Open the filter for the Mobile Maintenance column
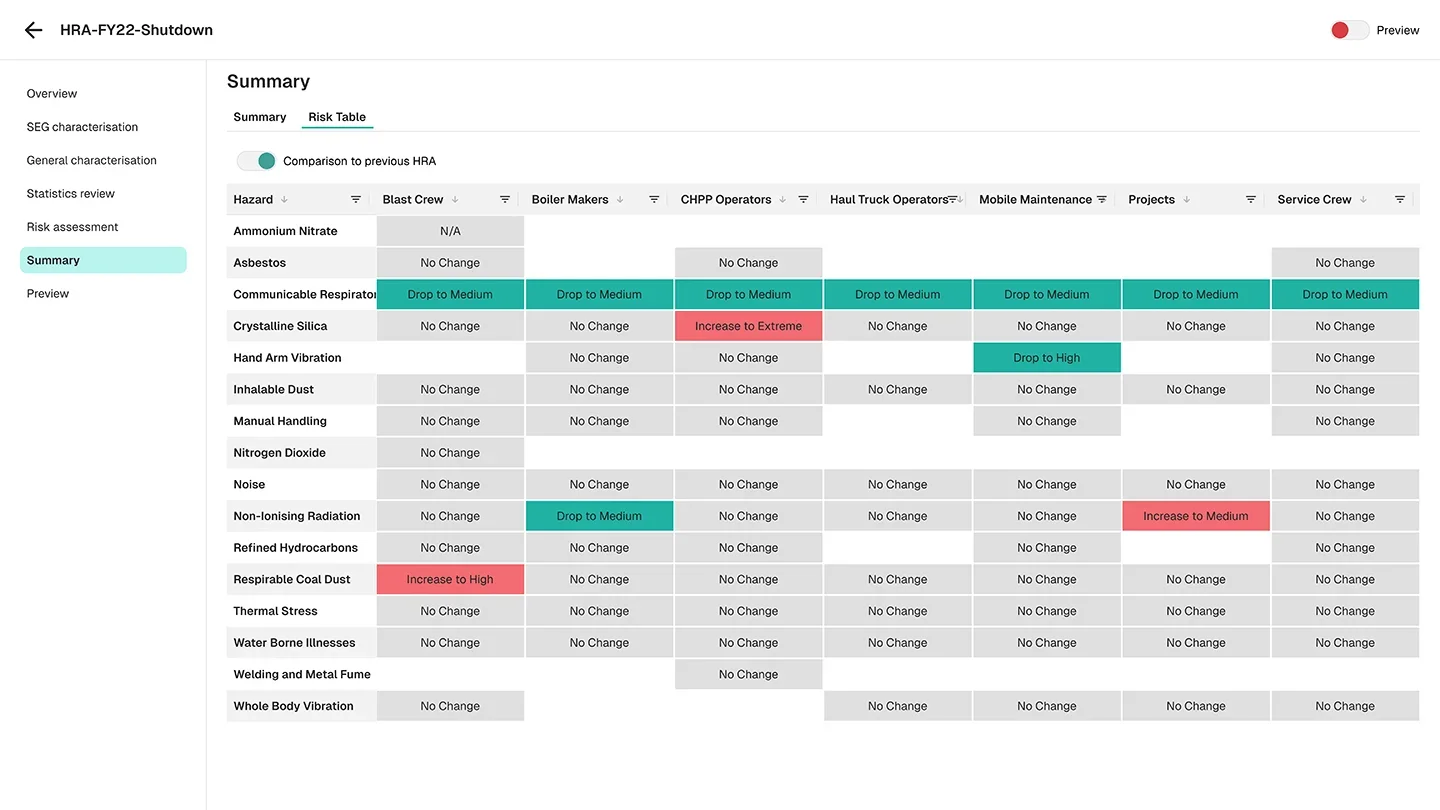 click(x=1101, y=199)
